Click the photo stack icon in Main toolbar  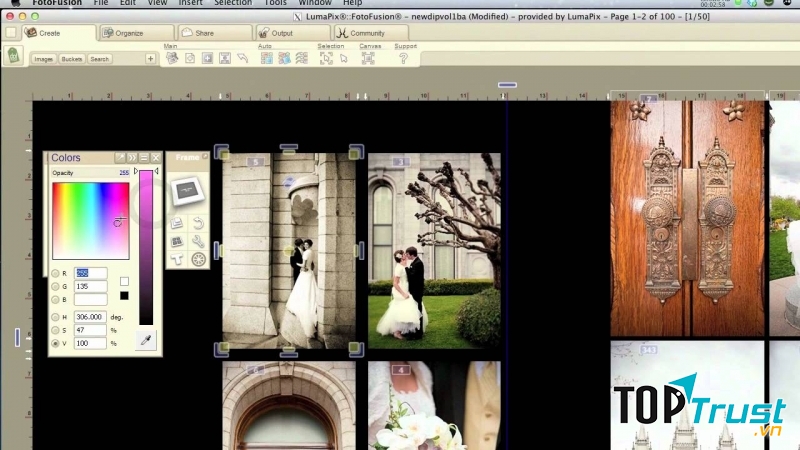(172, 58)
